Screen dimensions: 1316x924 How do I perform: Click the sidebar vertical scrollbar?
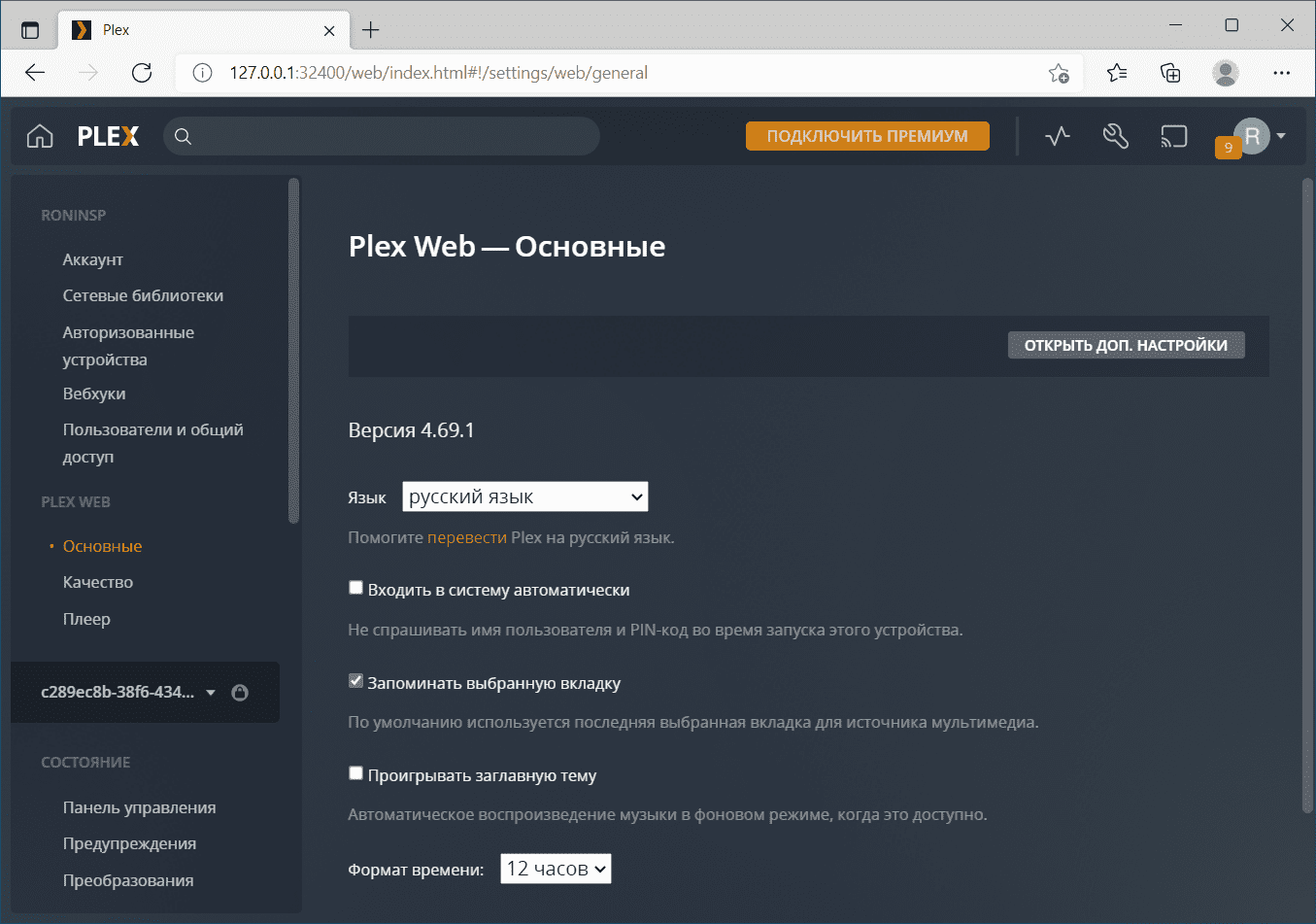pyautogui.click(x=293, y=350)
